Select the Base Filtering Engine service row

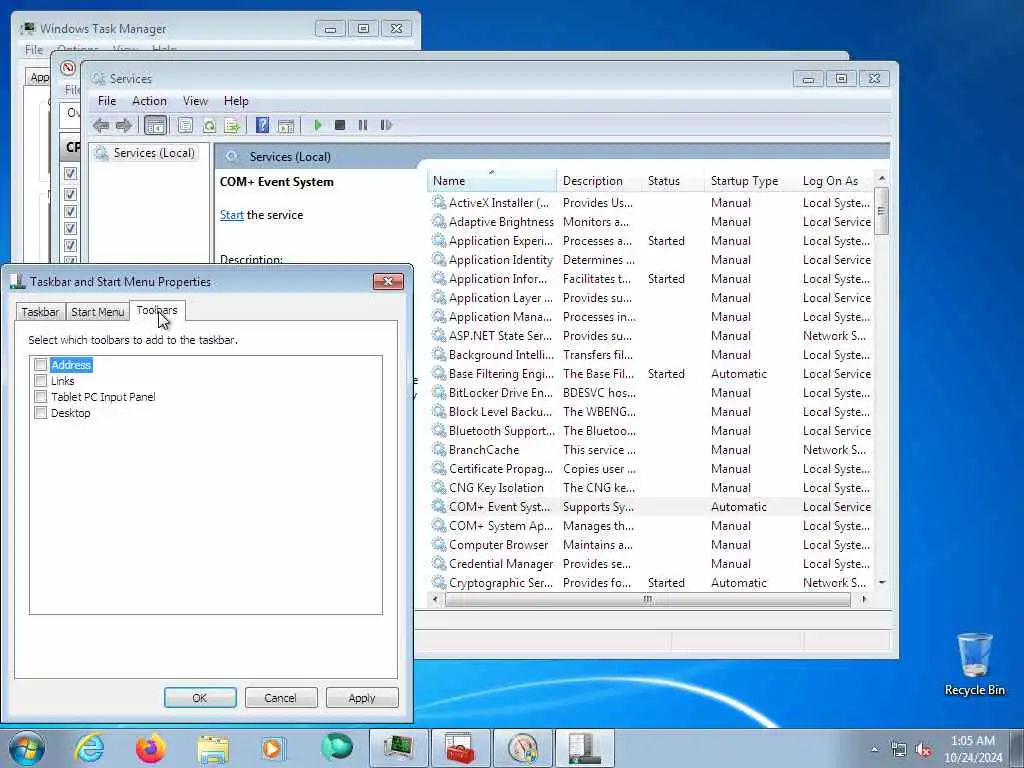click(x=652, y=374)
